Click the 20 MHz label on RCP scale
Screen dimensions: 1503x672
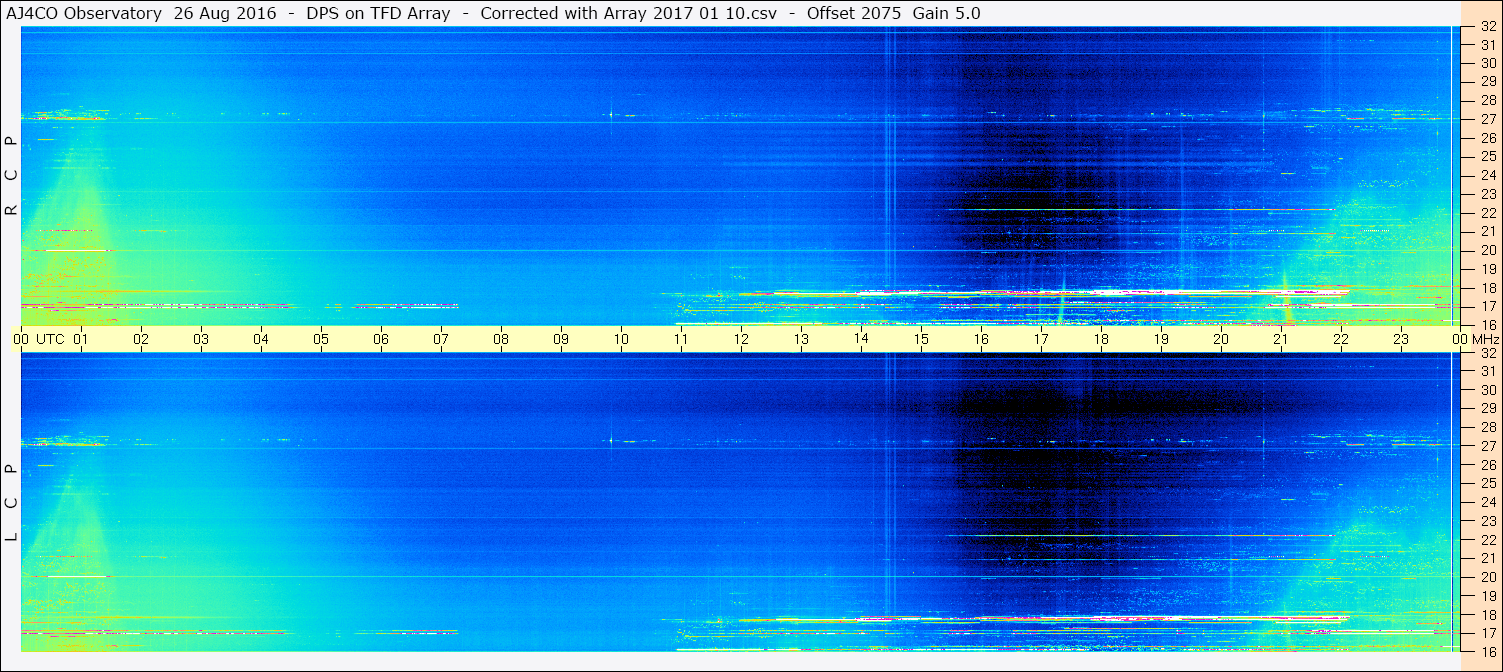[x=1487, y=250]
